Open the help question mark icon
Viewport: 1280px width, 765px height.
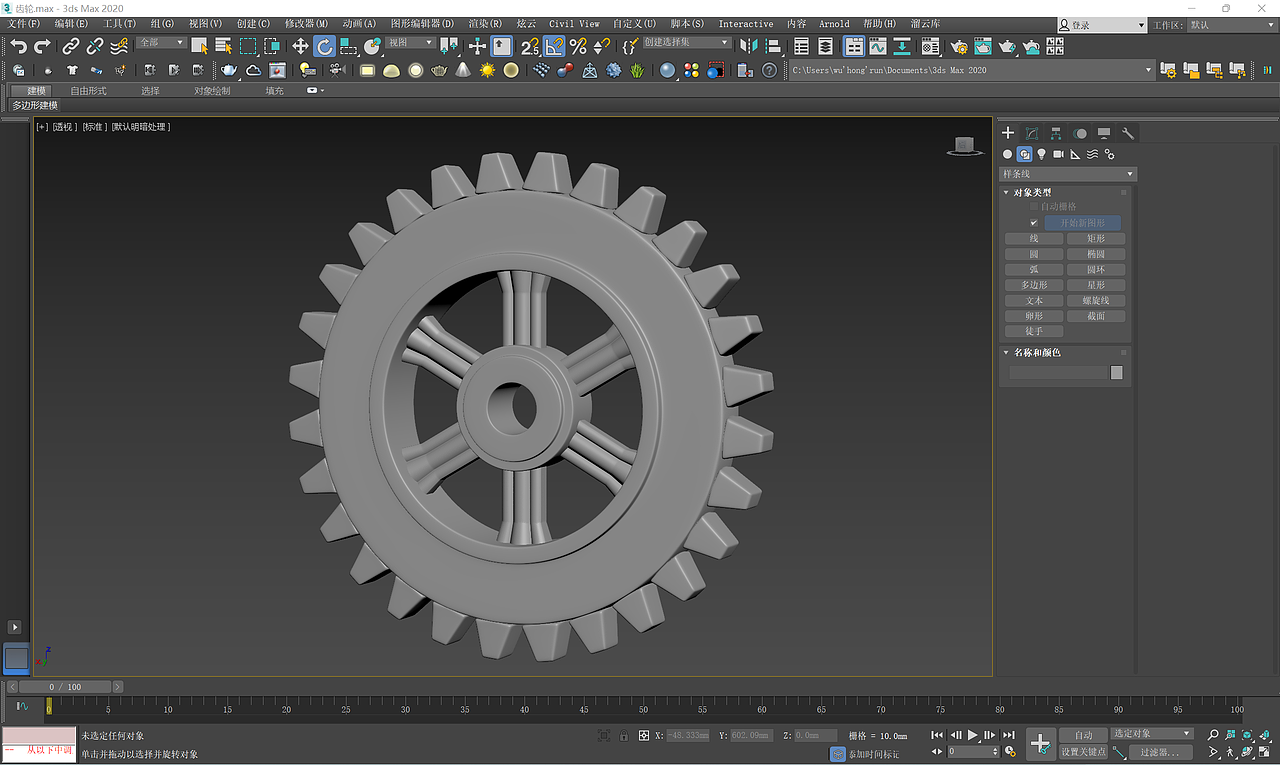pyautogui.click(x=769, y=70)
